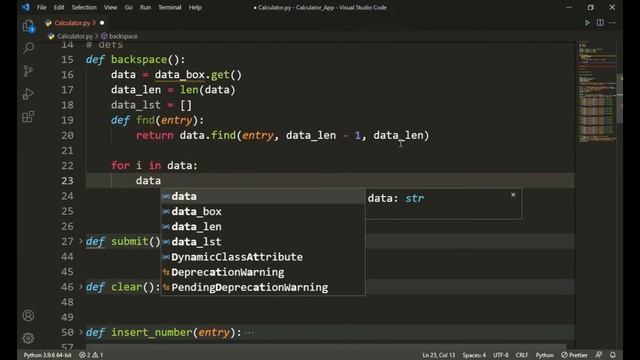Pick the data_len suggestion

pos(263,227)
